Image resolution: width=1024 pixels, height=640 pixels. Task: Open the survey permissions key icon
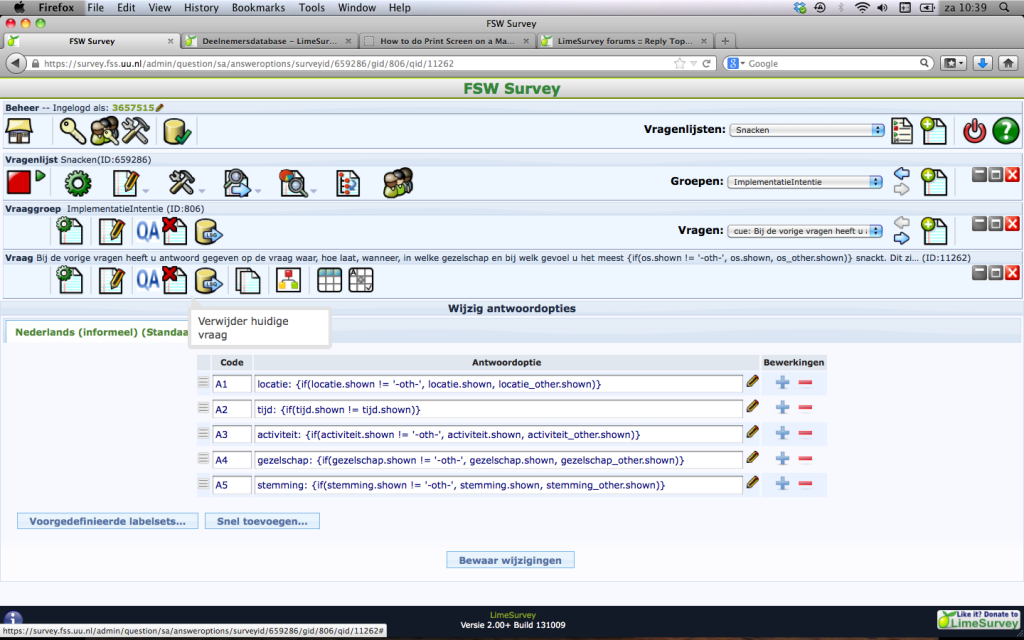click(x=73, y=131)
